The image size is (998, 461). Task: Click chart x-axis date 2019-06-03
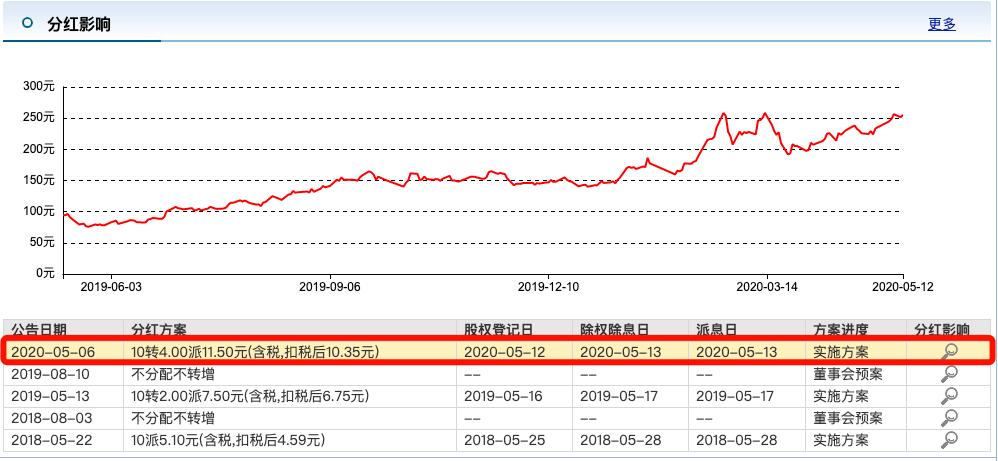click(x=111, y=287)
